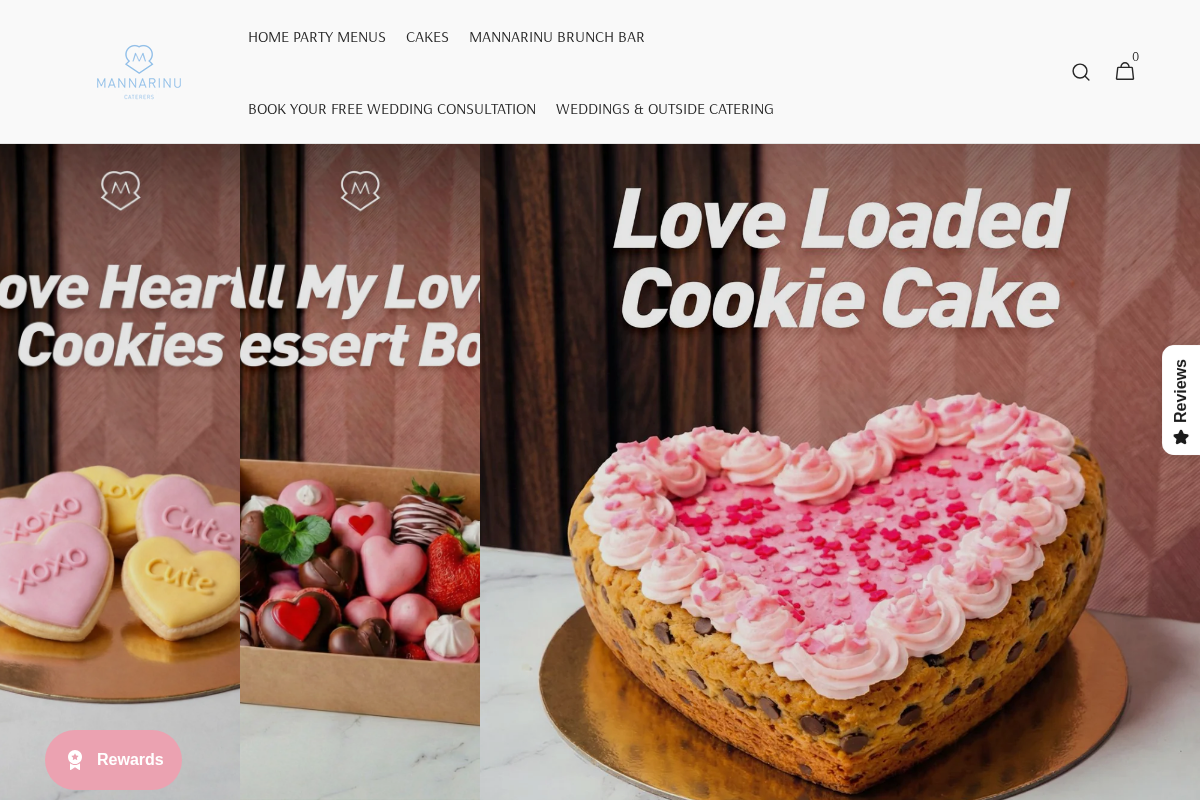
Task: Book your free wedding consultation link
Action: [392, 109]
